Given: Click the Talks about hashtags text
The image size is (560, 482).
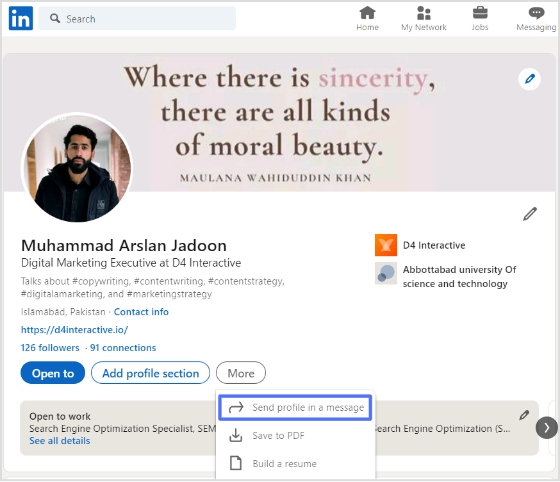Looking at the screenshot, I should coord(153,287).
